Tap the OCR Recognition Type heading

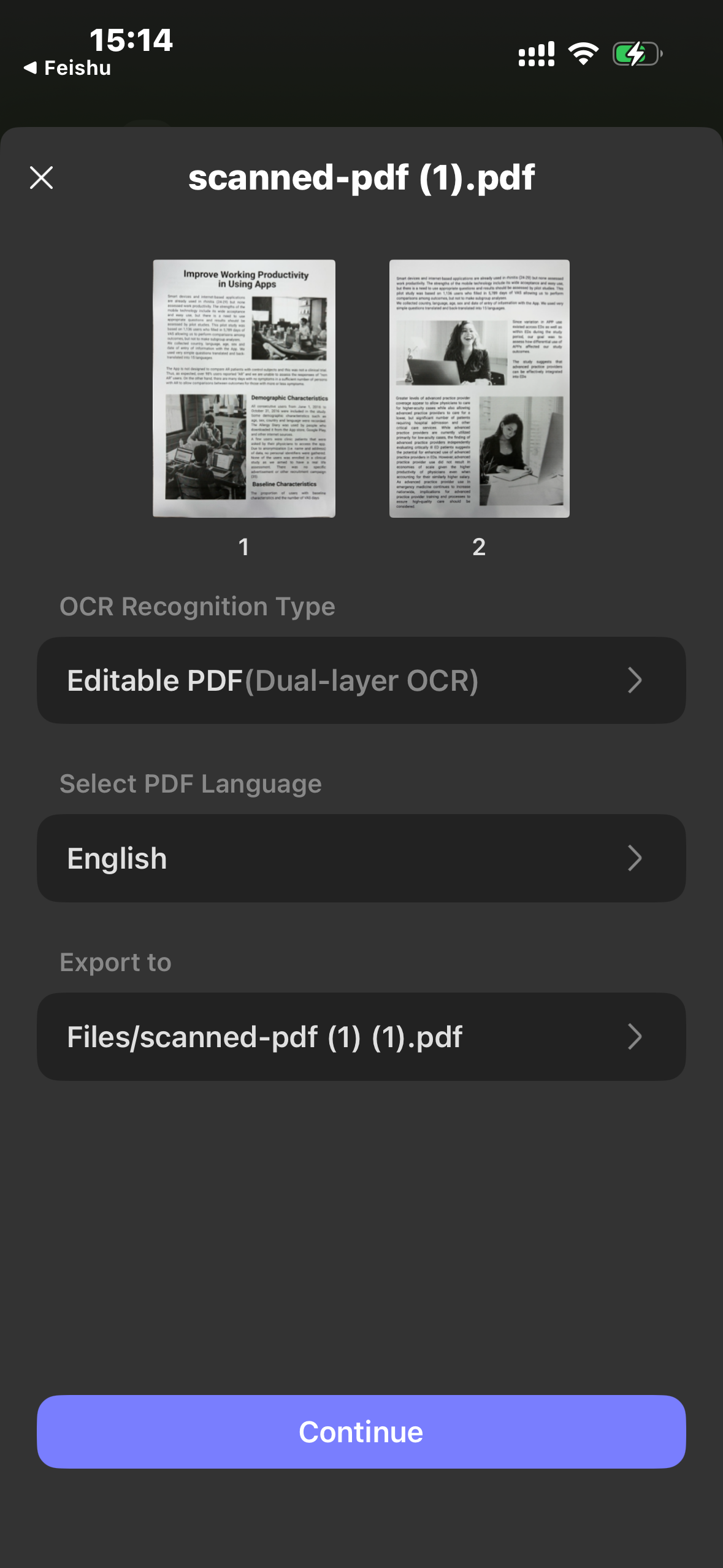click(x=197, y=607)
